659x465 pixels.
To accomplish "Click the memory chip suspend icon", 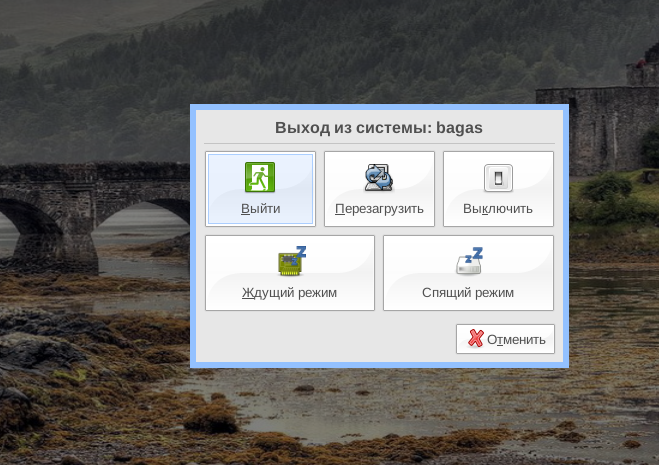I will [292, 261].
